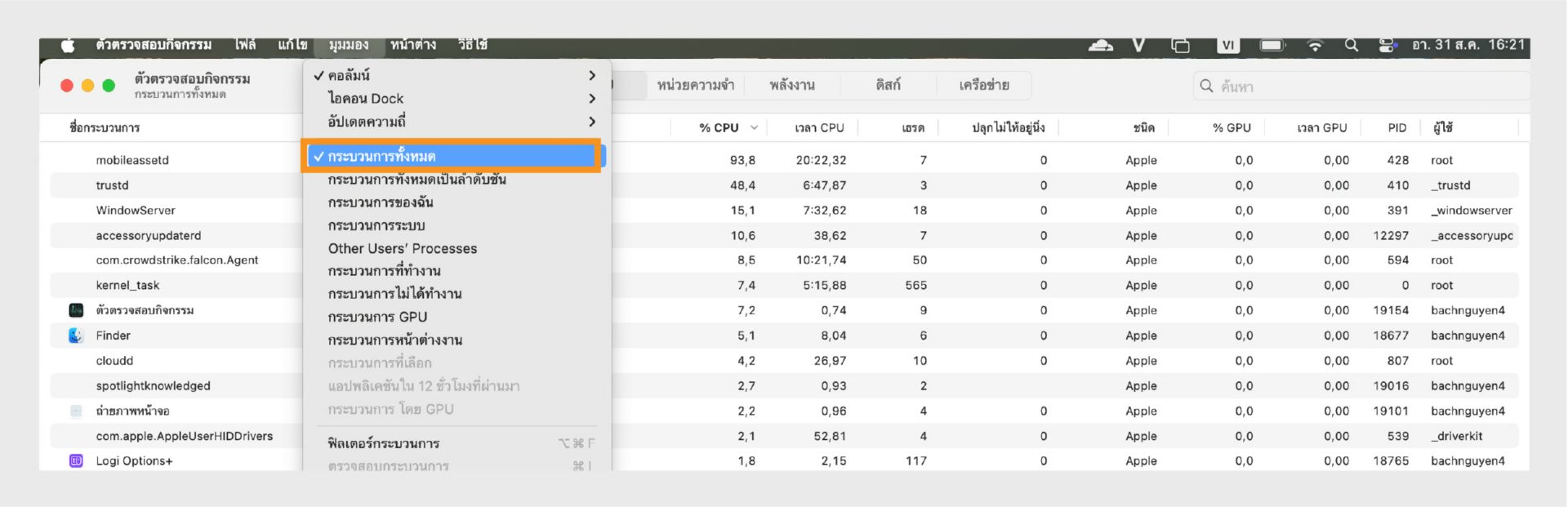Open Spotlight search in menu bar
This screenshot has width=1568, height=507.
coord(1352,45)
